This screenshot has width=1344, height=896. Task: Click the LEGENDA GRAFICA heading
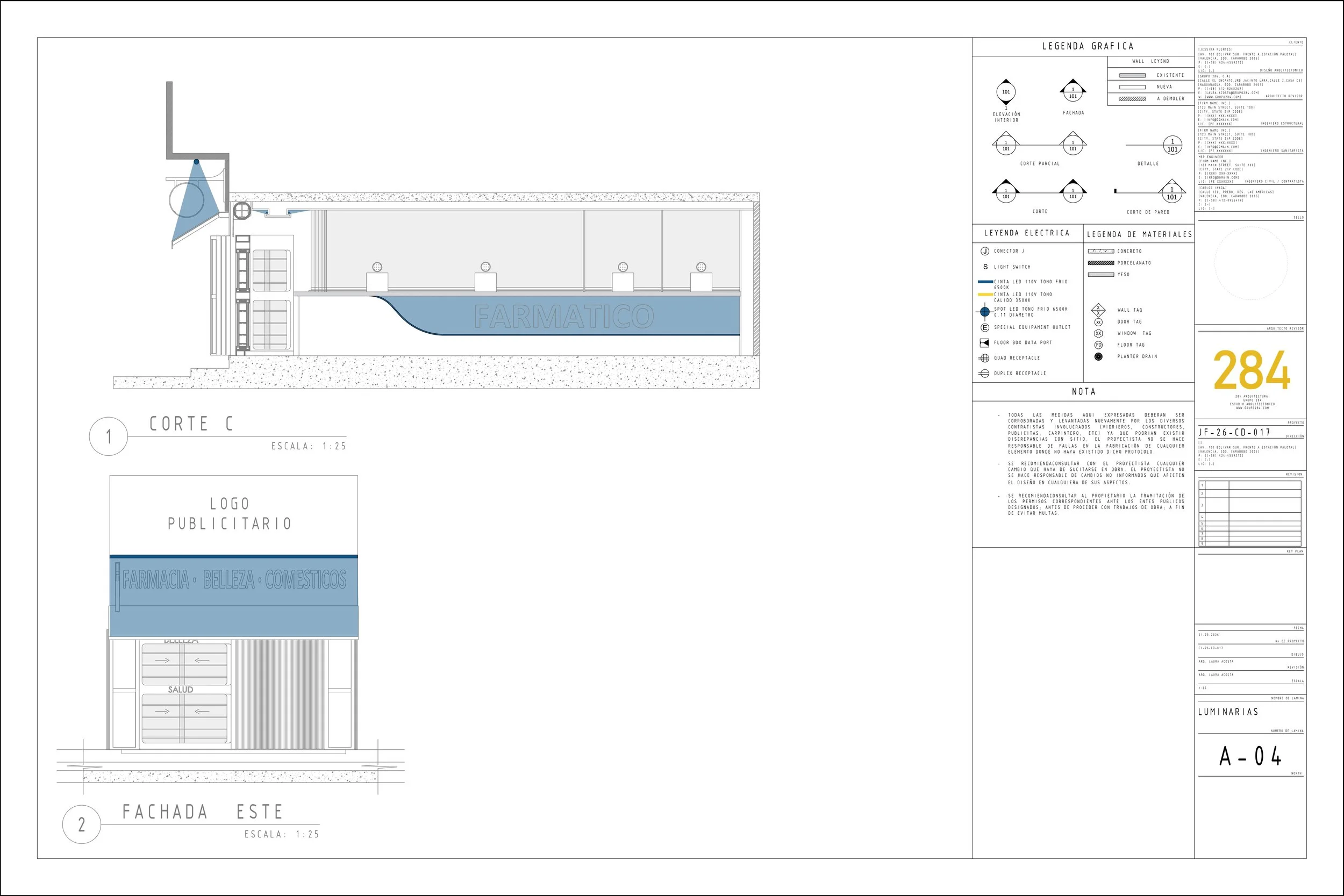tap(1088, 46)
